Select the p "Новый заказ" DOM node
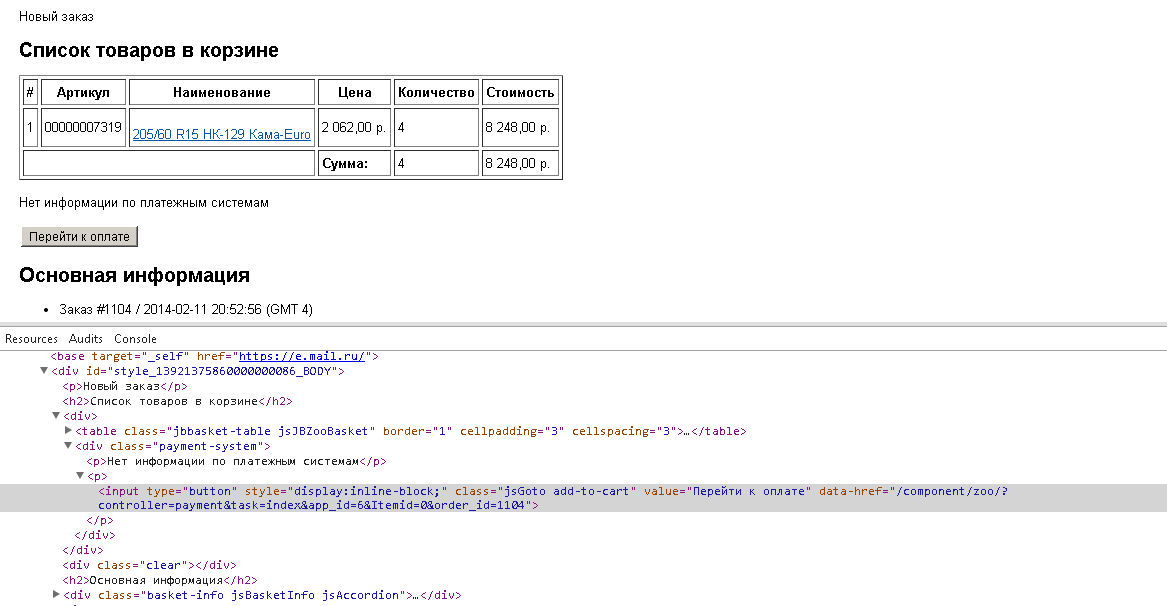The height and width of the screenshot is (606, 1167). click(x=124, y=386)
